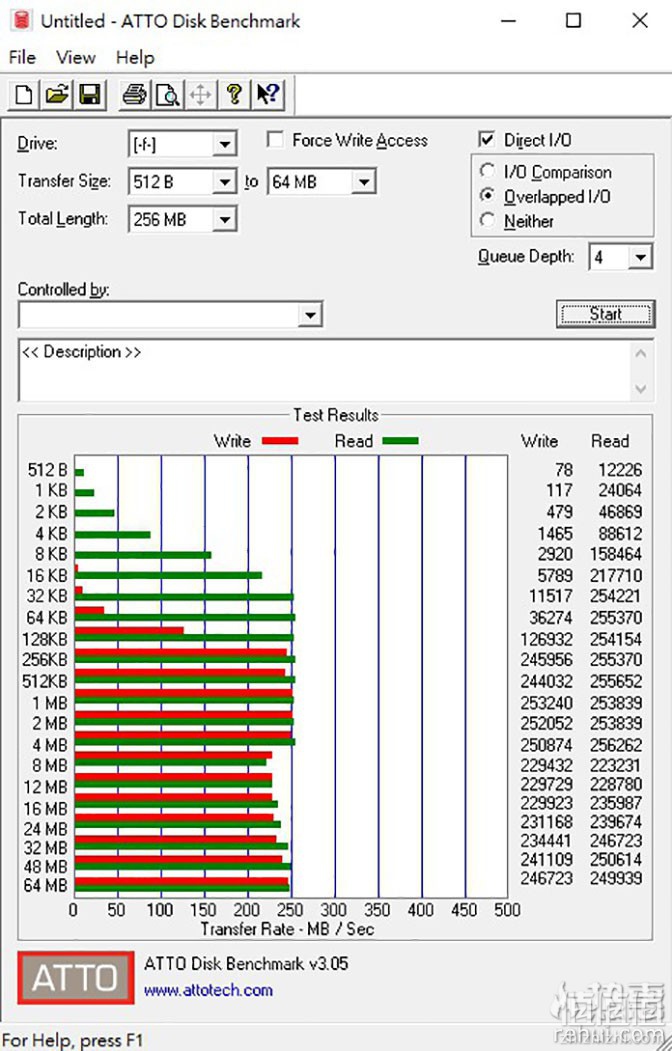Image resolution: width=672 pixels, height=1051 pixels.
Task: Click the green Read legend swatch
Action: [400, 440]
